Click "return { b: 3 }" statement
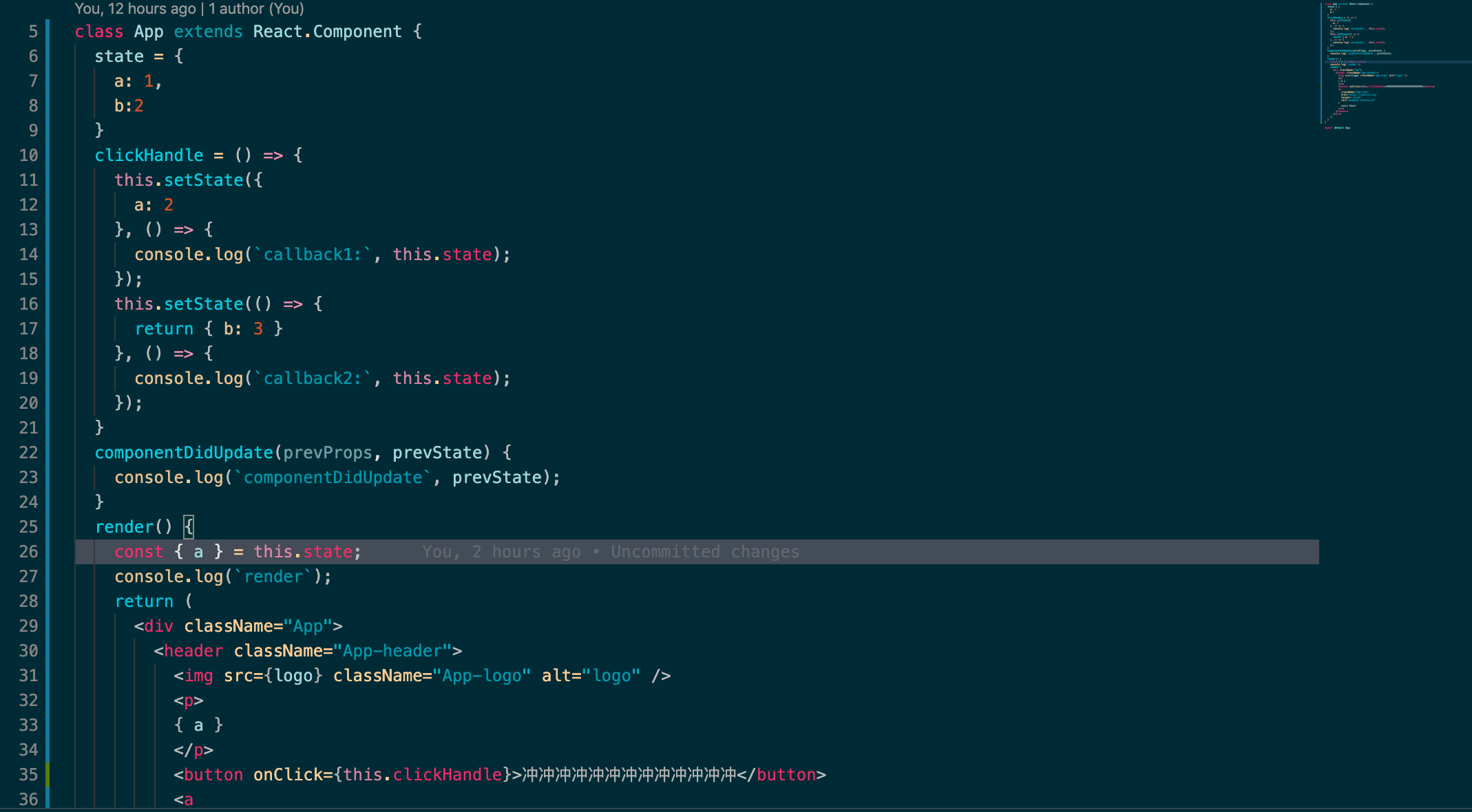 (x=209, y=329)
